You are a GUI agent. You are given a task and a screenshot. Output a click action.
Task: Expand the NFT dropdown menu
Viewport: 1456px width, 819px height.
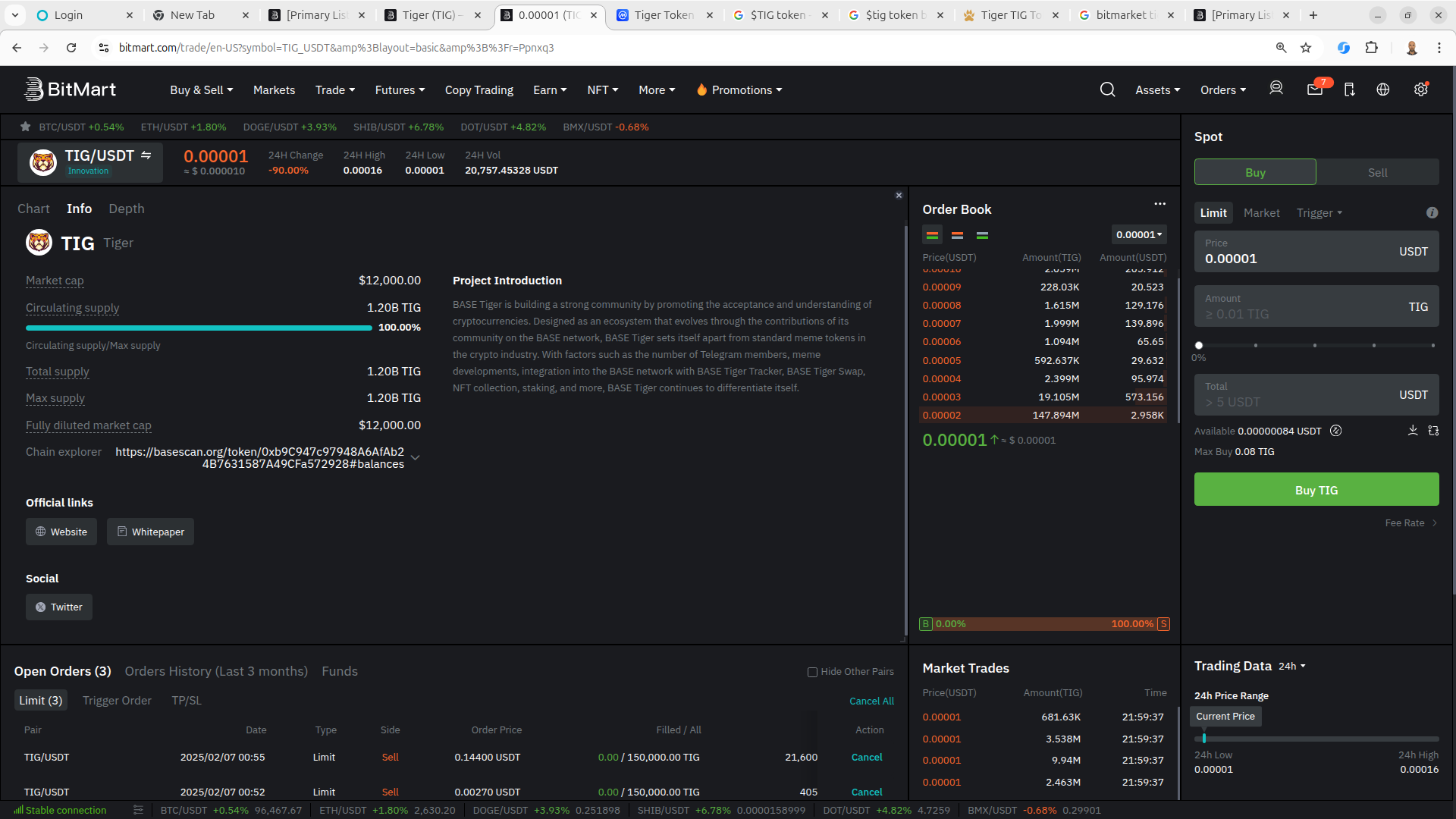pos(603,89)
